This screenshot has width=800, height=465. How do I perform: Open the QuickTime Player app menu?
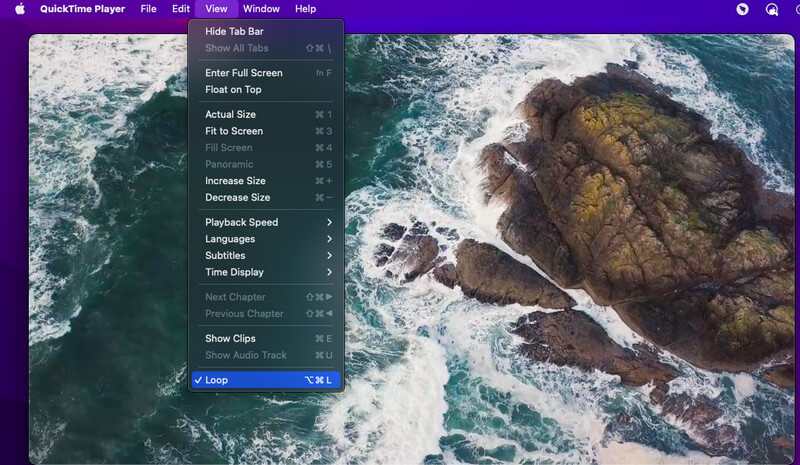pos(82,9)
